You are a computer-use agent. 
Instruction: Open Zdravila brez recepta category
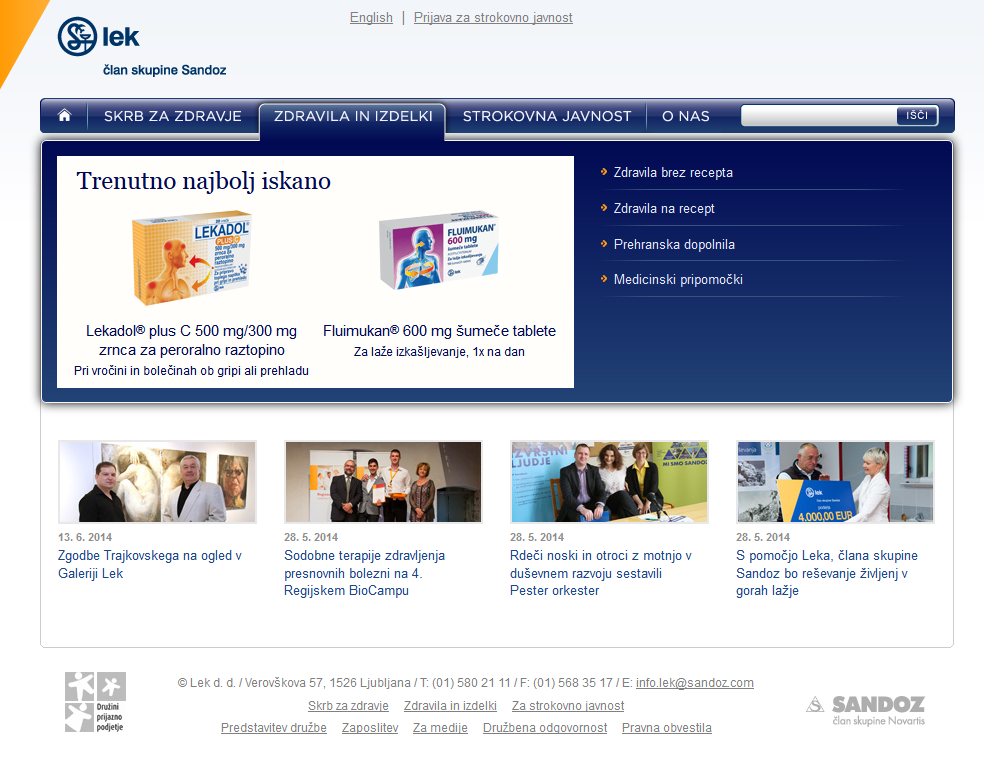tap(673, 173)
